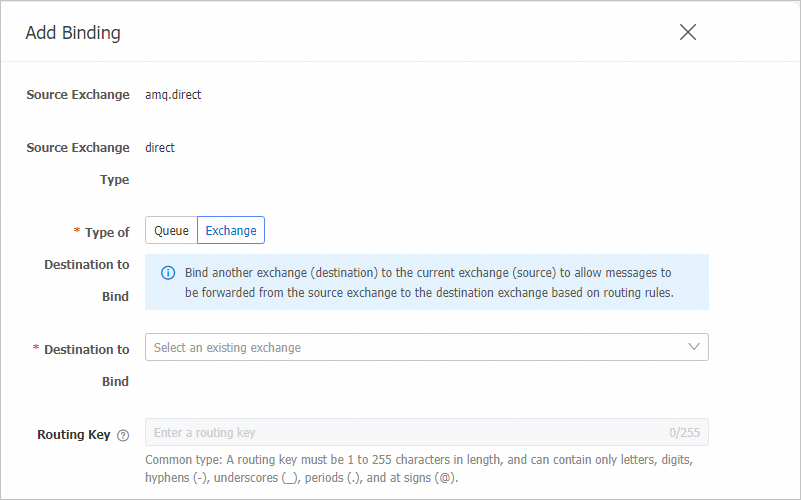Screen dimensions: 801x500
Task: Close the Add Binding dialog
Action: tap(688, 32)
